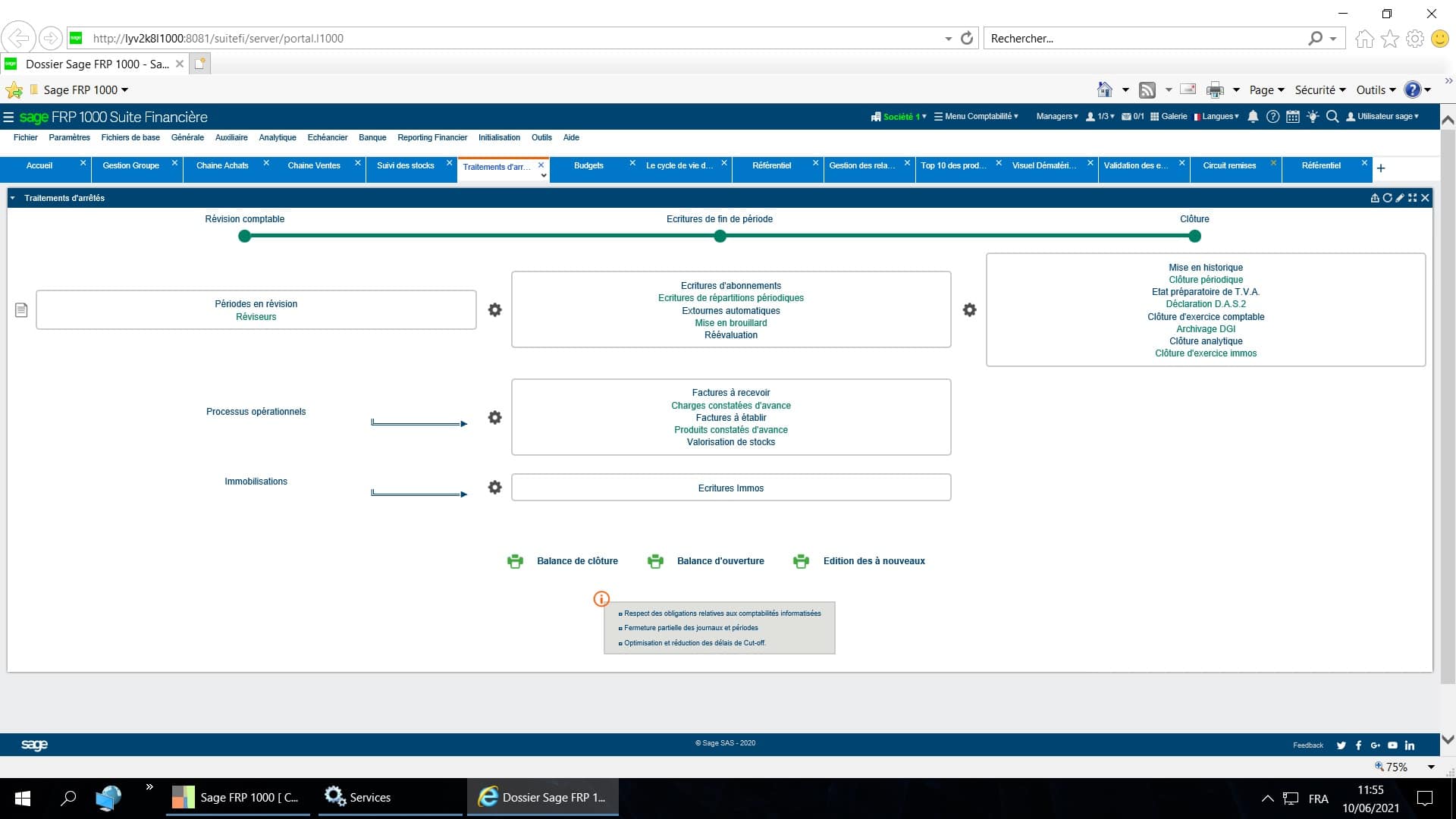Open the Fichier menu
The image size is (1456, 819).
(25, 137)
